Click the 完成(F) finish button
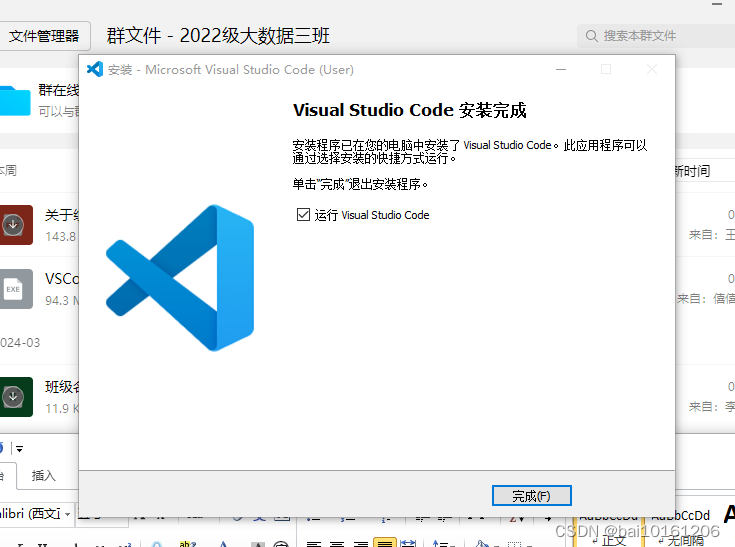The image size is (735, 547). (x=532, y=495)
